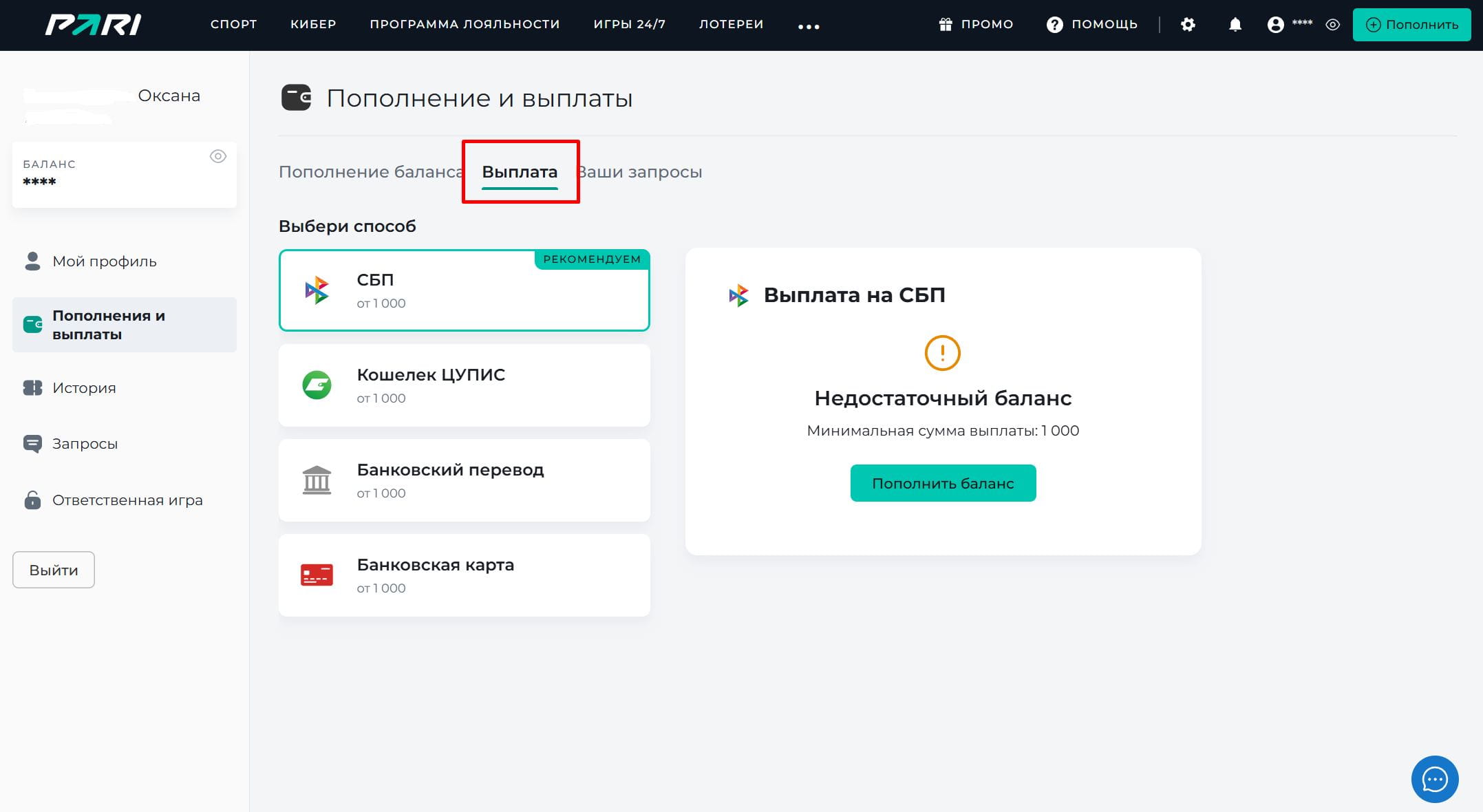Open Спорт menu item

233,24
